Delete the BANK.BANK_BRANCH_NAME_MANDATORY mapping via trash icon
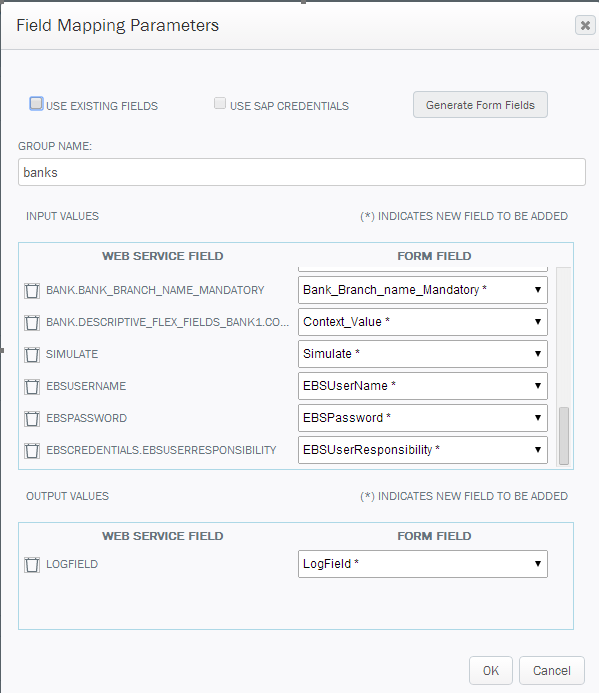The width and height of the screenshot is (599, 693). pos(32,291)
